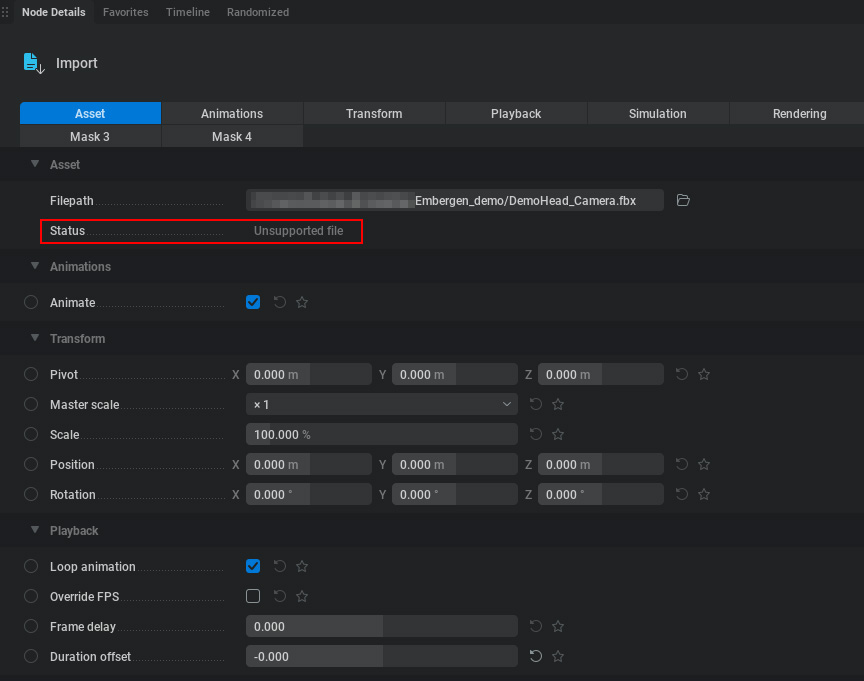Star the Frame delay parameter

pos(558,626)
